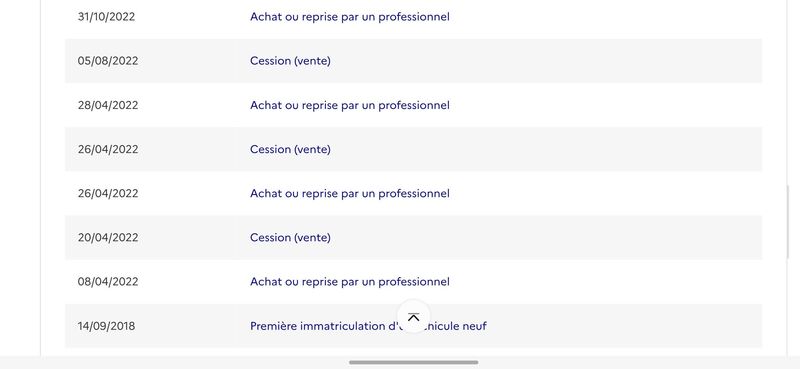The width and height of the screenshot is (800, 369).
Task: Open Achat ou reprise entry dated 26/04/2022
Action: (x=349, y=193)
